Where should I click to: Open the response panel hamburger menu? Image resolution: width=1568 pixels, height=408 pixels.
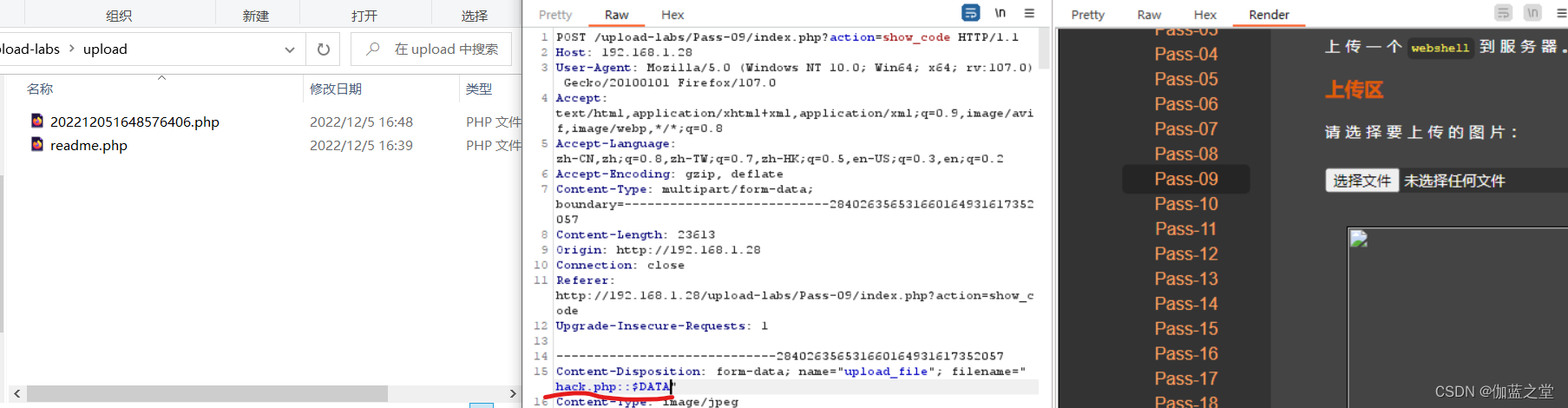click(1561, 13)
